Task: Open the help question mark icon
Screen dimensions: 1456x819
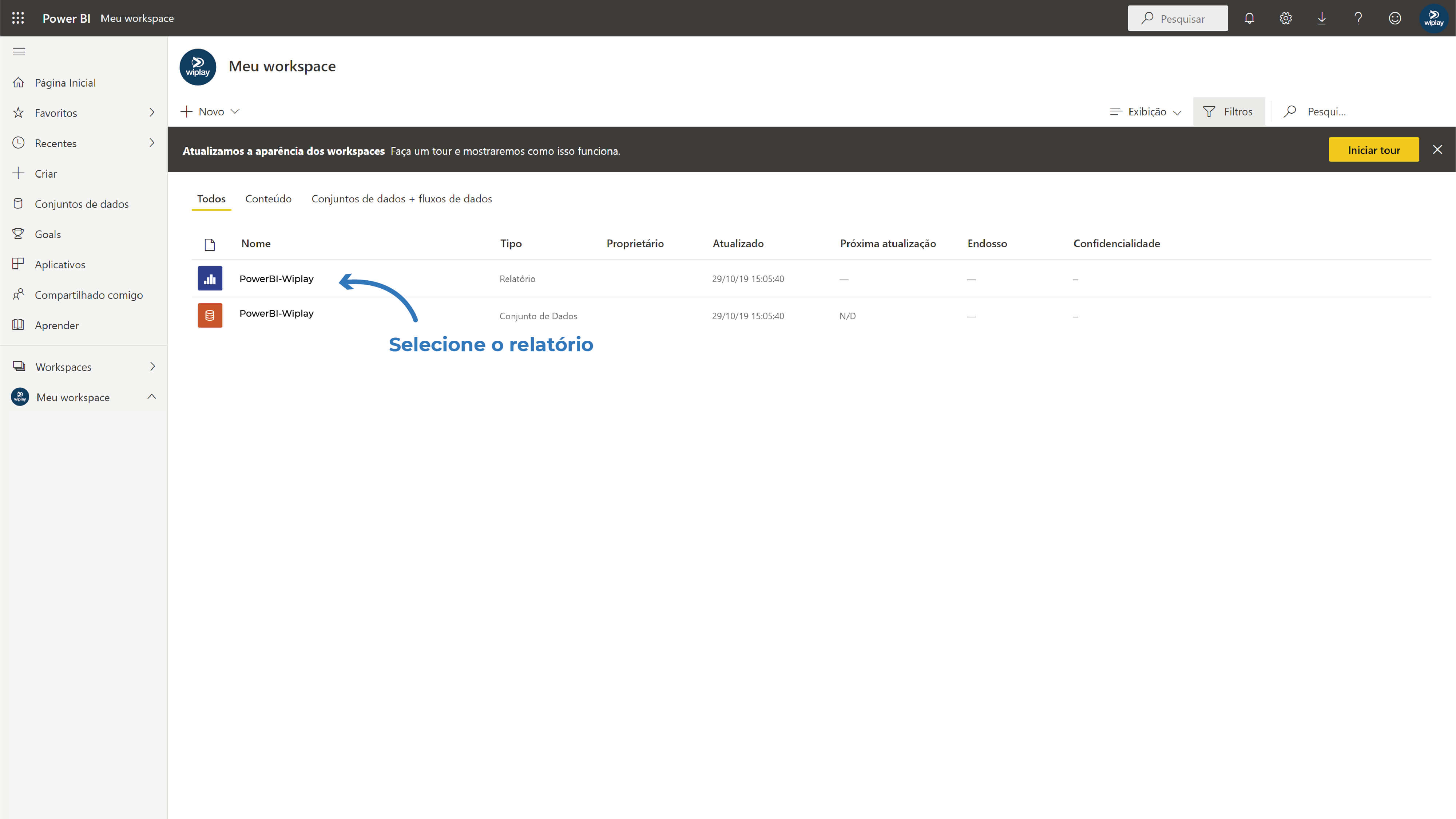Action: pyautogui.click(x=1358, y=18)
